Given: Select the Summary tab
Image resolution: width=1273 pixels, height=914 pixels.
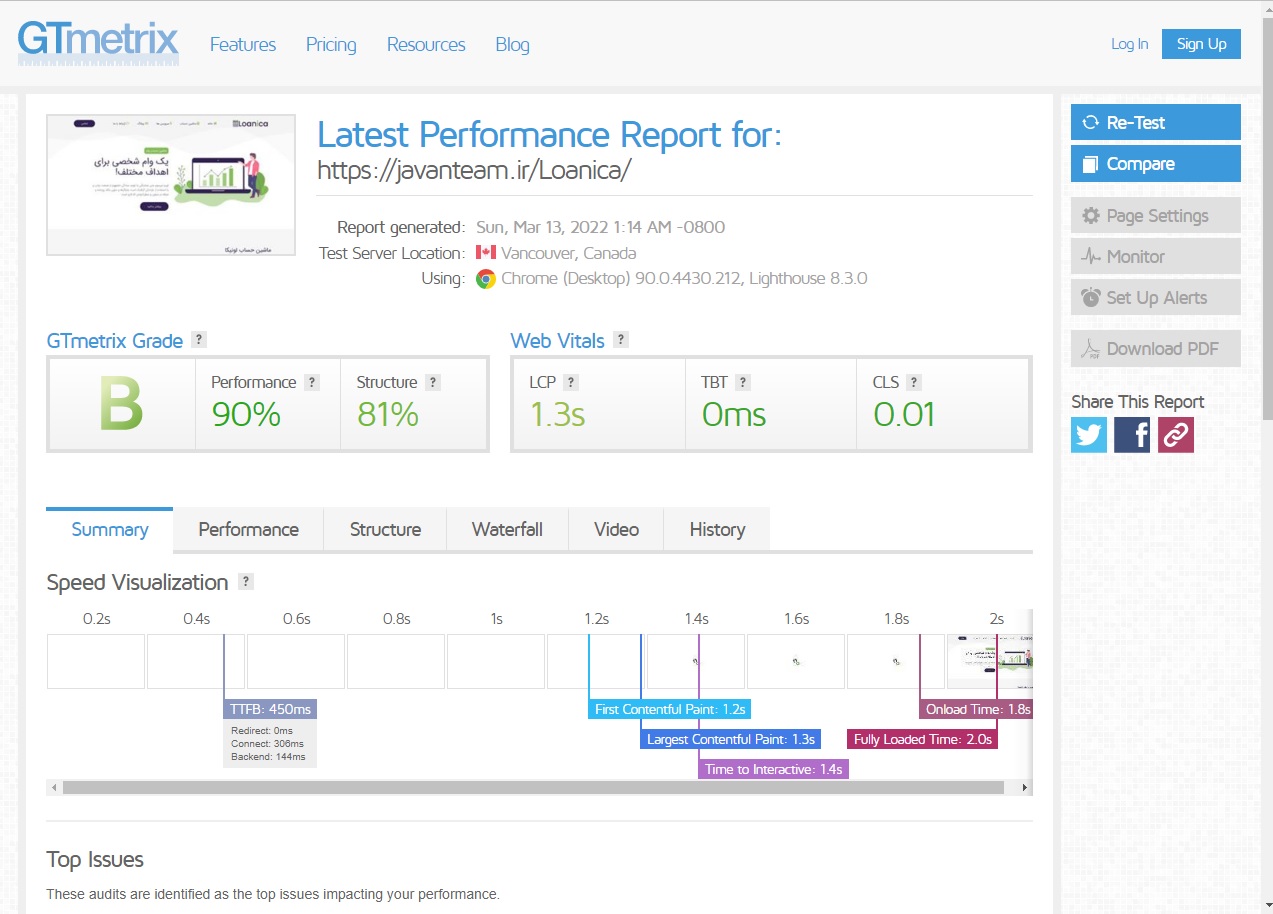Looking at the screenshot, I should tap(110, 530).
